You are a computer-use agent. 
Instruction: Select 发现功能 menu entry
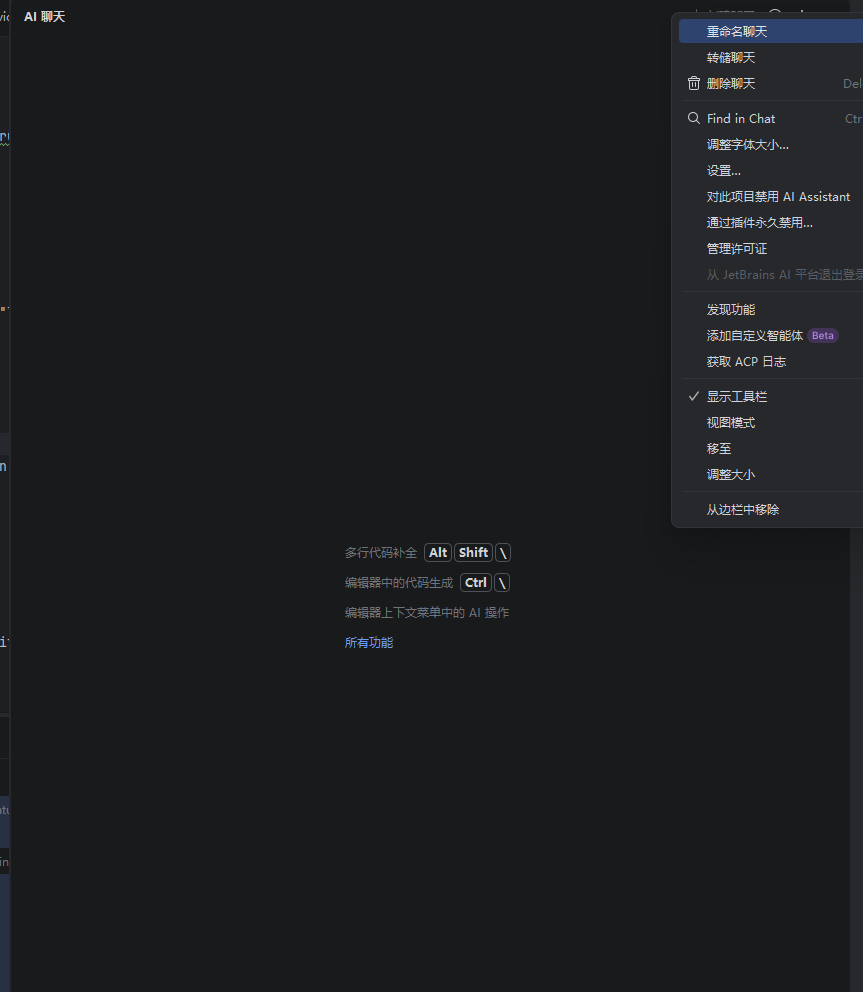[x=731, y=310]
